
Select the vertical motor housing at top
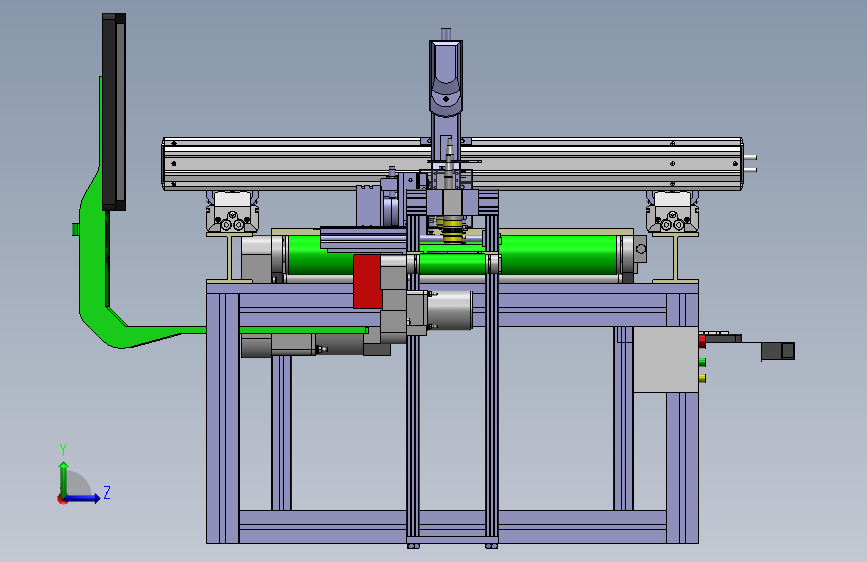(446, 77)
